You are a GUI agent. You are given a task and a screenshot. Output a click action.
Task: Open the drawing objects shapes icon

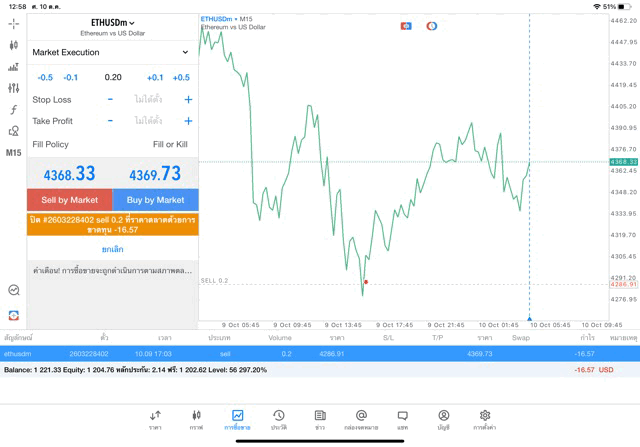pyautogui.click(x=13, y=131)
